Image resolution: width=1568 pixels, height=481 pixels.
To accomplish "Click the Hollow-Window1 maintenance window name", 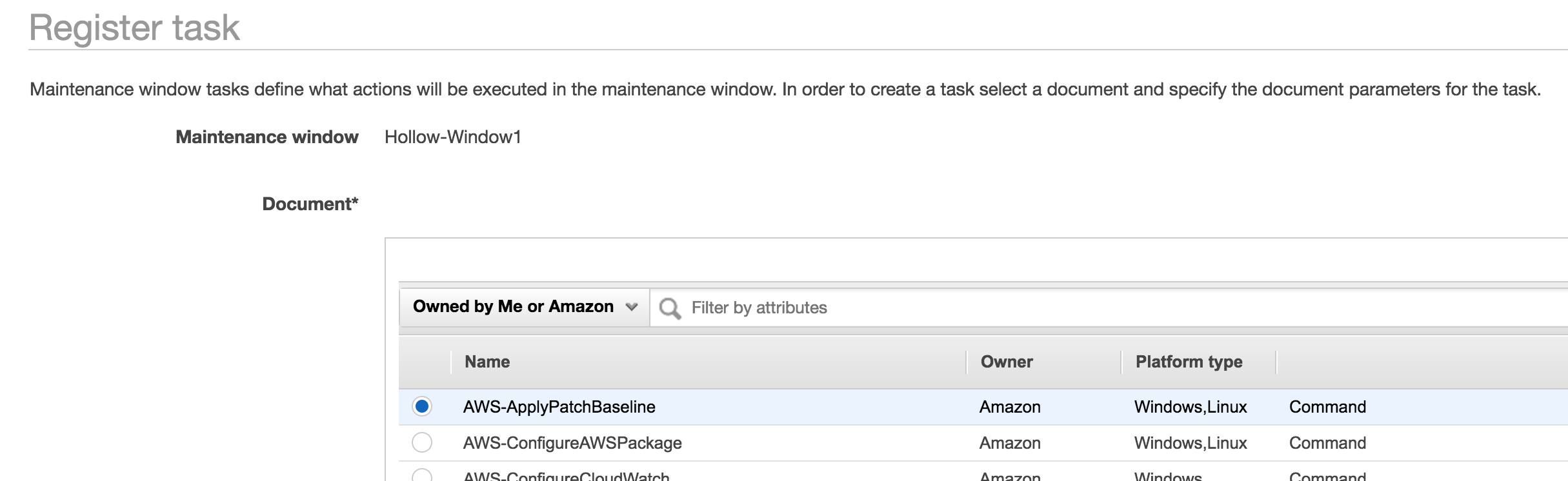I will [x=452, y=137].
